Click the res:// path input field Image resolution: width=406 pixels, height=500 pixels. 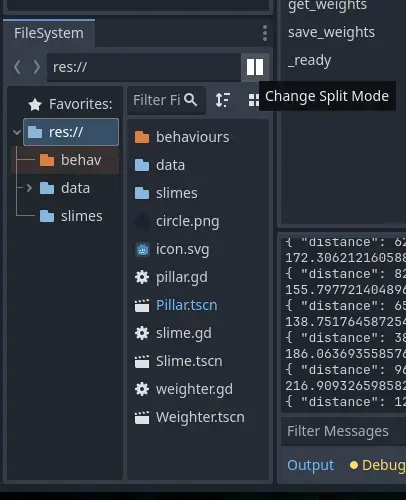pos(144,67)
